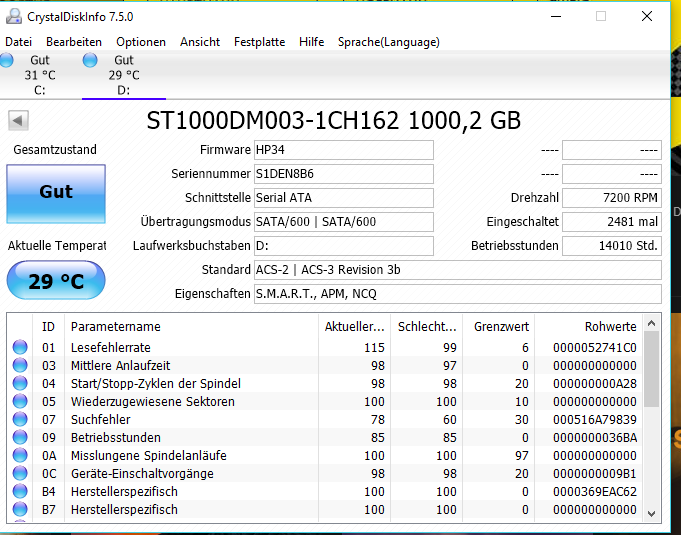This screenshot has height=535, width=681.
Task: Click the Schnittstelle field Serial ATA
Action: 344,198
